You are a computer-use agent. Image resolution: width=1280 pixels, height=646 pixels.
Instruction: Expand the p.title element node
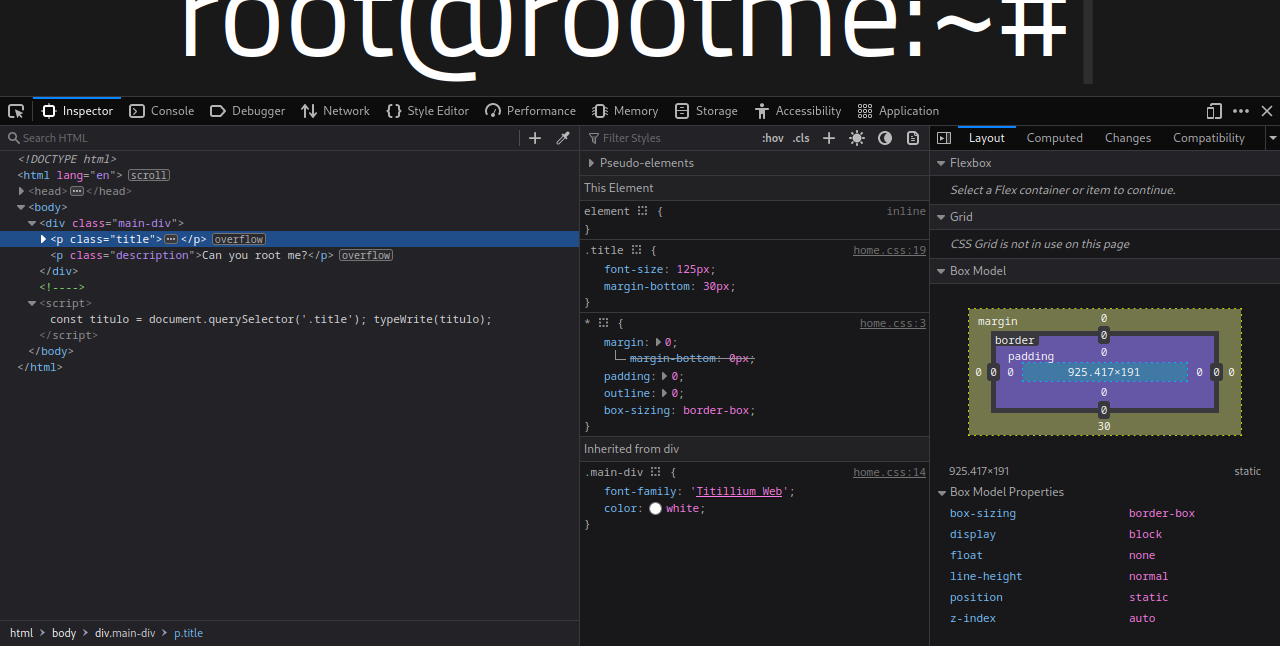[x=42, y=239]
